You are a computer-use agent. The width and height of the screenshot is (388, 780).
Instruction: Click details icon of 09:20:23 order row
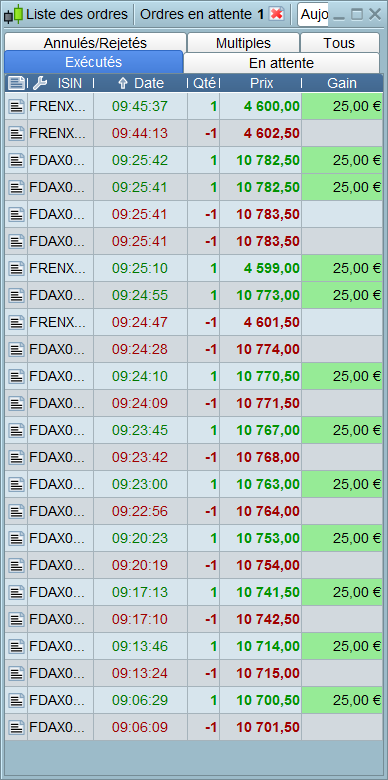pos(16,538)
